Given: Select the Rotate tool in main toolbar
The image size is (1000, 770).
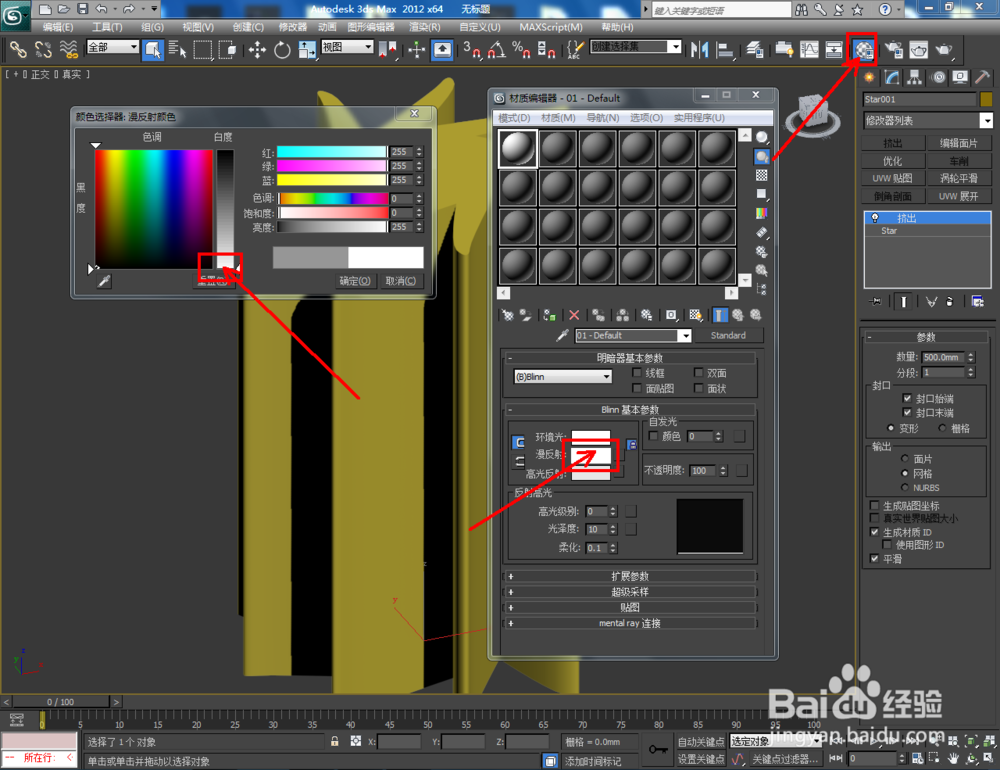Looking at the screenshot, I should pos(282,50).
